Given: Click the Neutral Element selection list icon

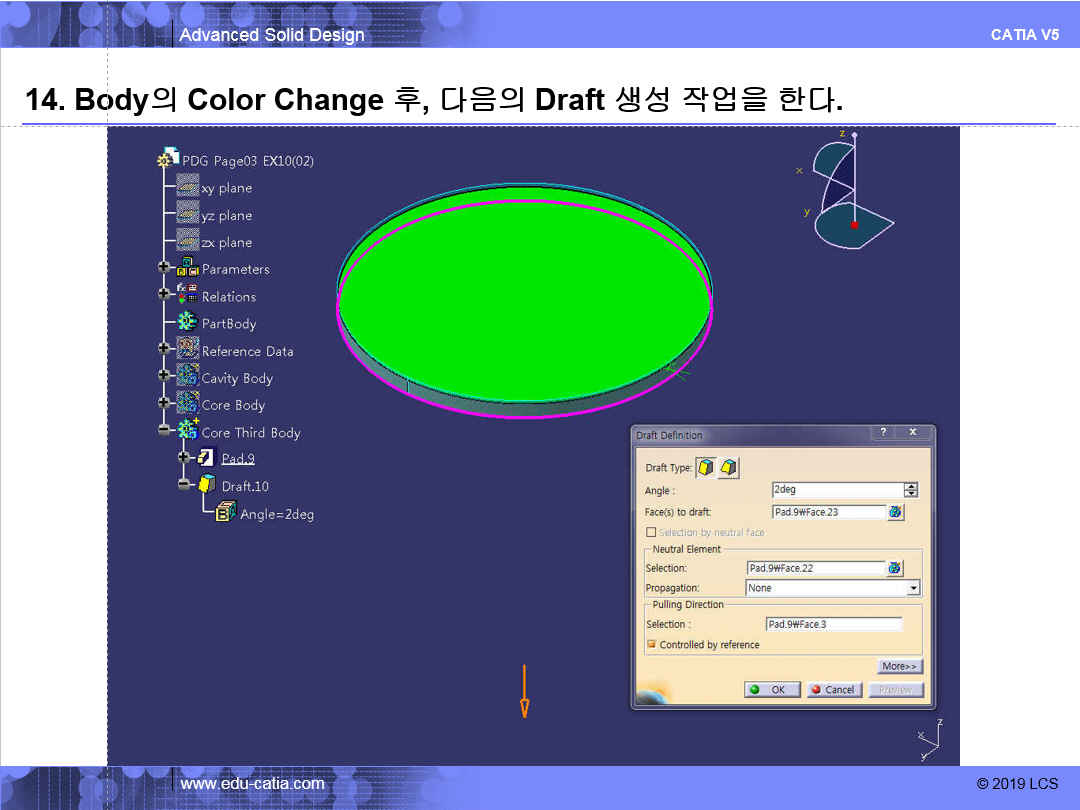Looking at the screenshot, I should pos(895,568).
